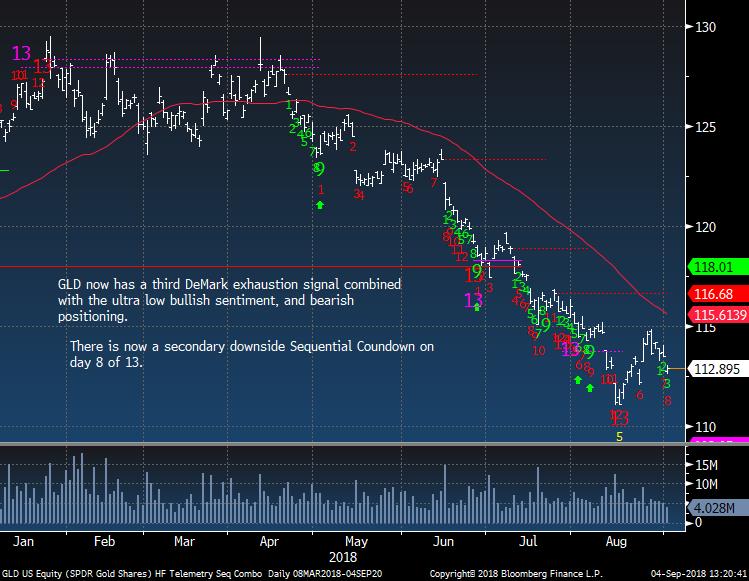
Task: Click the 115.6139 moving average label
Action: [718, 315]
